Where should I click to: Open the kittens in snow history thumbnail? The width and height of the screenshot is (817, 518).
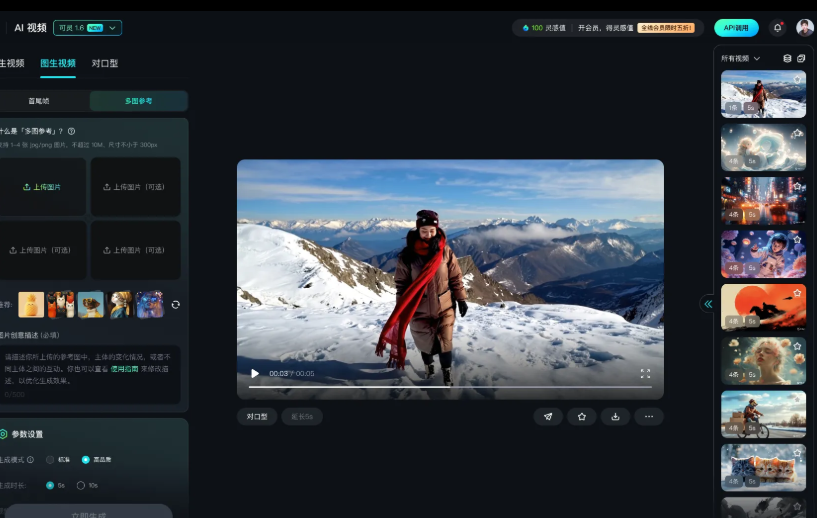point(763,467)
